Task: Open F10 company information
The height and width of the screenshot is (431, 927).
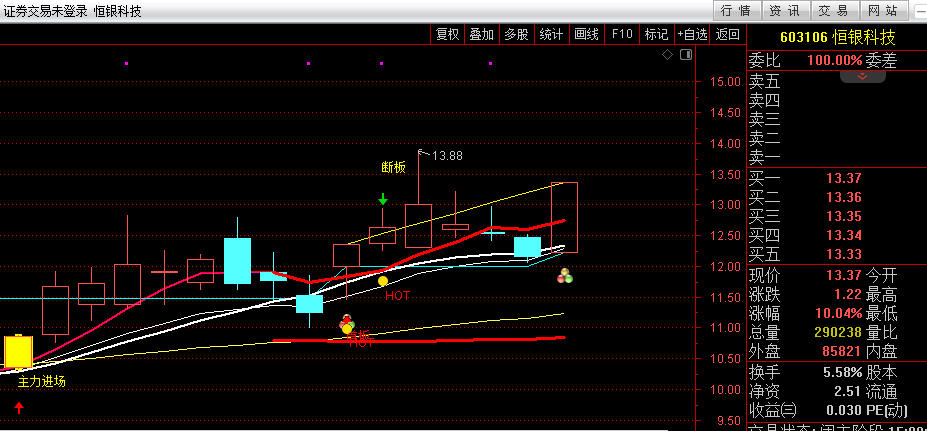Action: point(622,34)
